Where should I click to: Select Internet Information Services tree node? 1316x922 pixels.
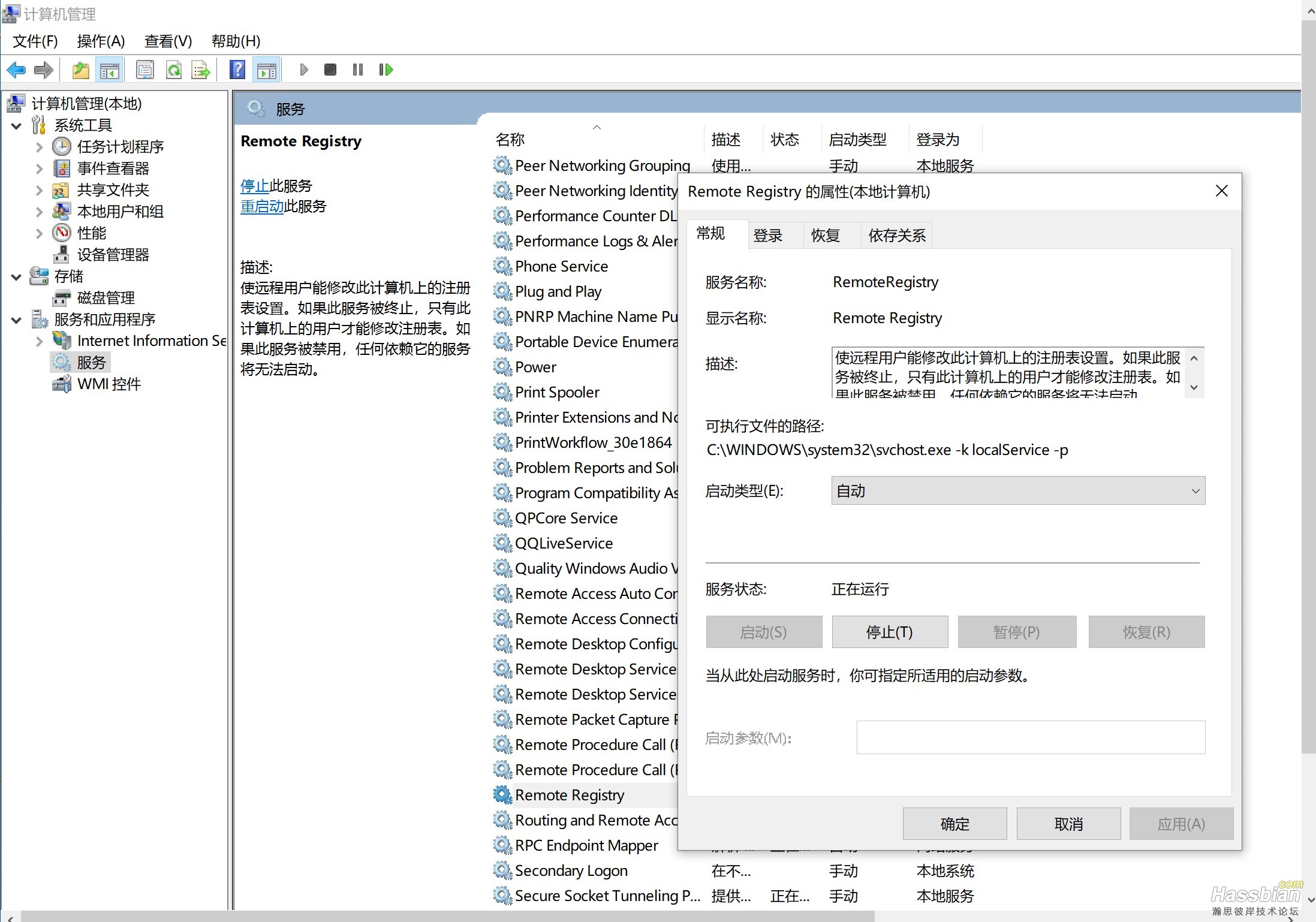151,341
